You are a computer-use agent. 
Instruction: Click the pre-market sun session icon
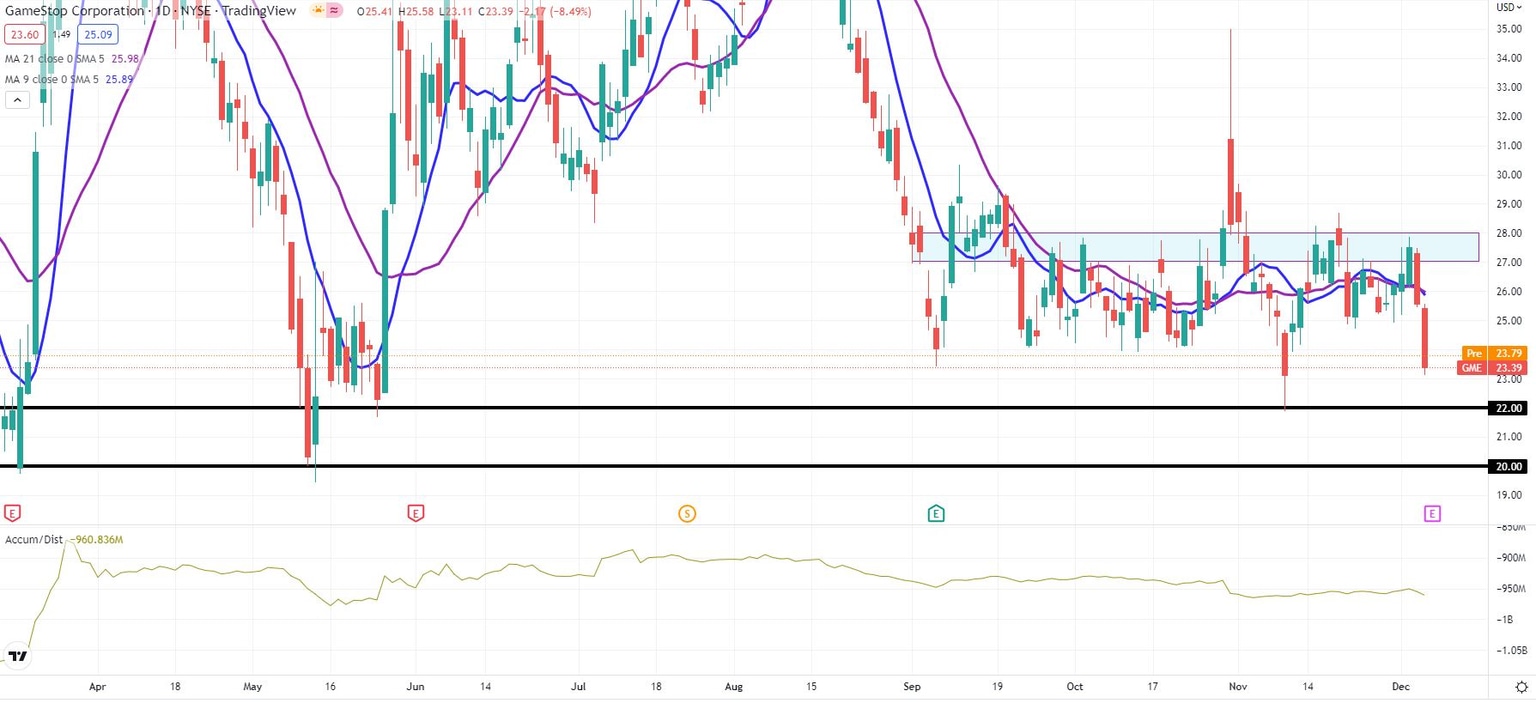[x=318, y=11]
